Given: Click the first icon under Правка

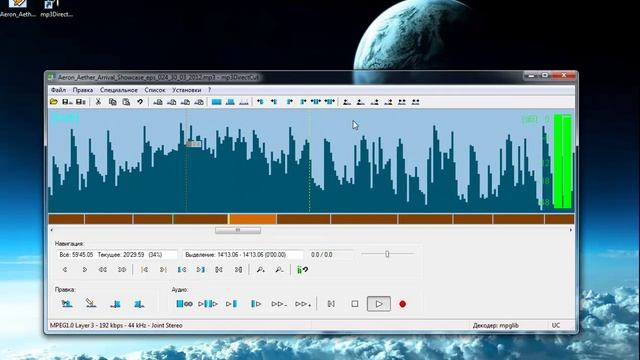Looking at the screenshot, I should coord(67,304).
